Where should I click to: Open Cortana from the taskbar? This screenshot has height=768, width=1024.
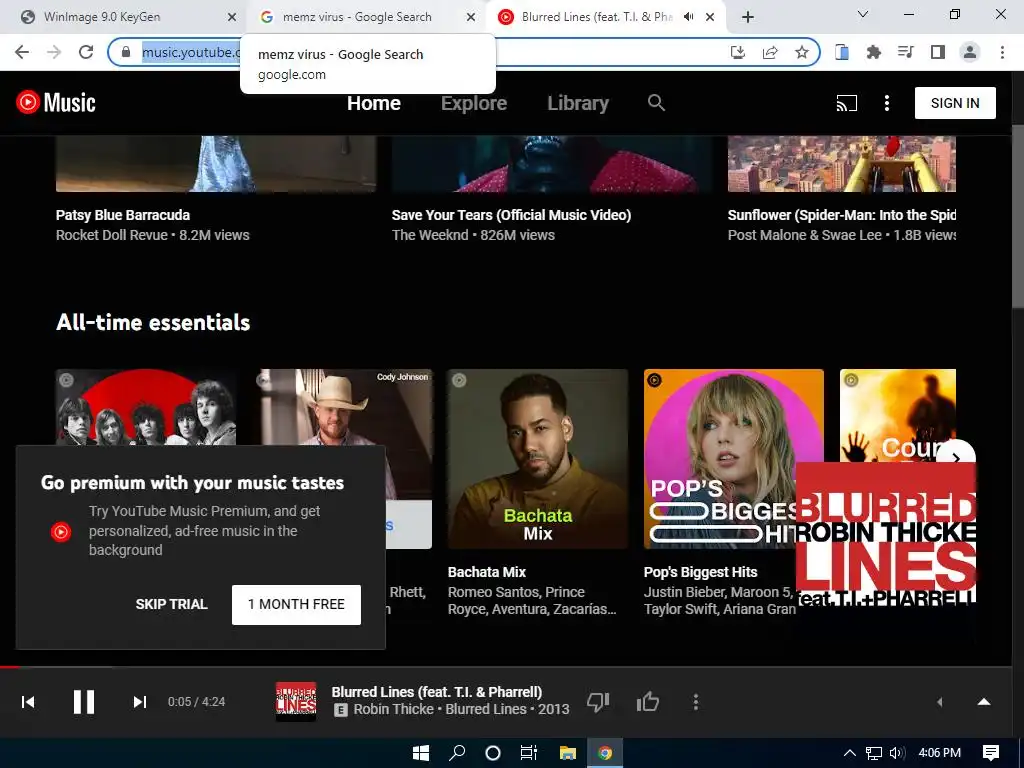coord(493,753)
